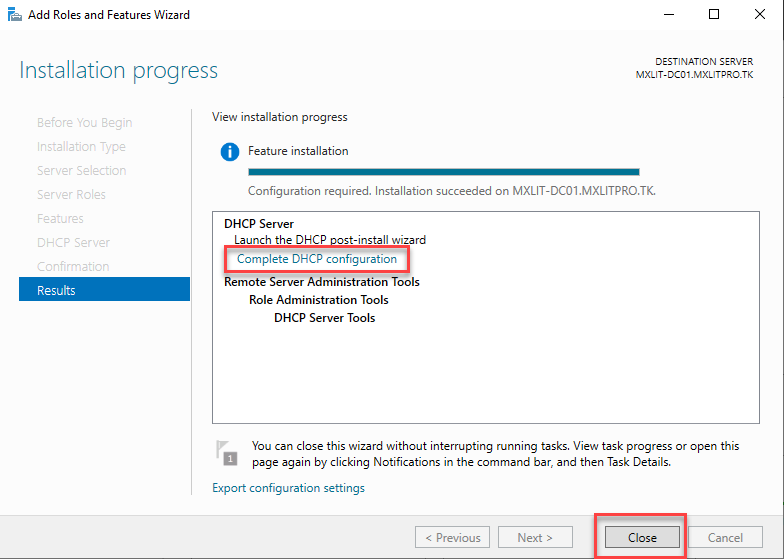Viewport: 784px width, 559px height.
Task: Click the blue information icon beside Feature installation
Action: (230, 152)
